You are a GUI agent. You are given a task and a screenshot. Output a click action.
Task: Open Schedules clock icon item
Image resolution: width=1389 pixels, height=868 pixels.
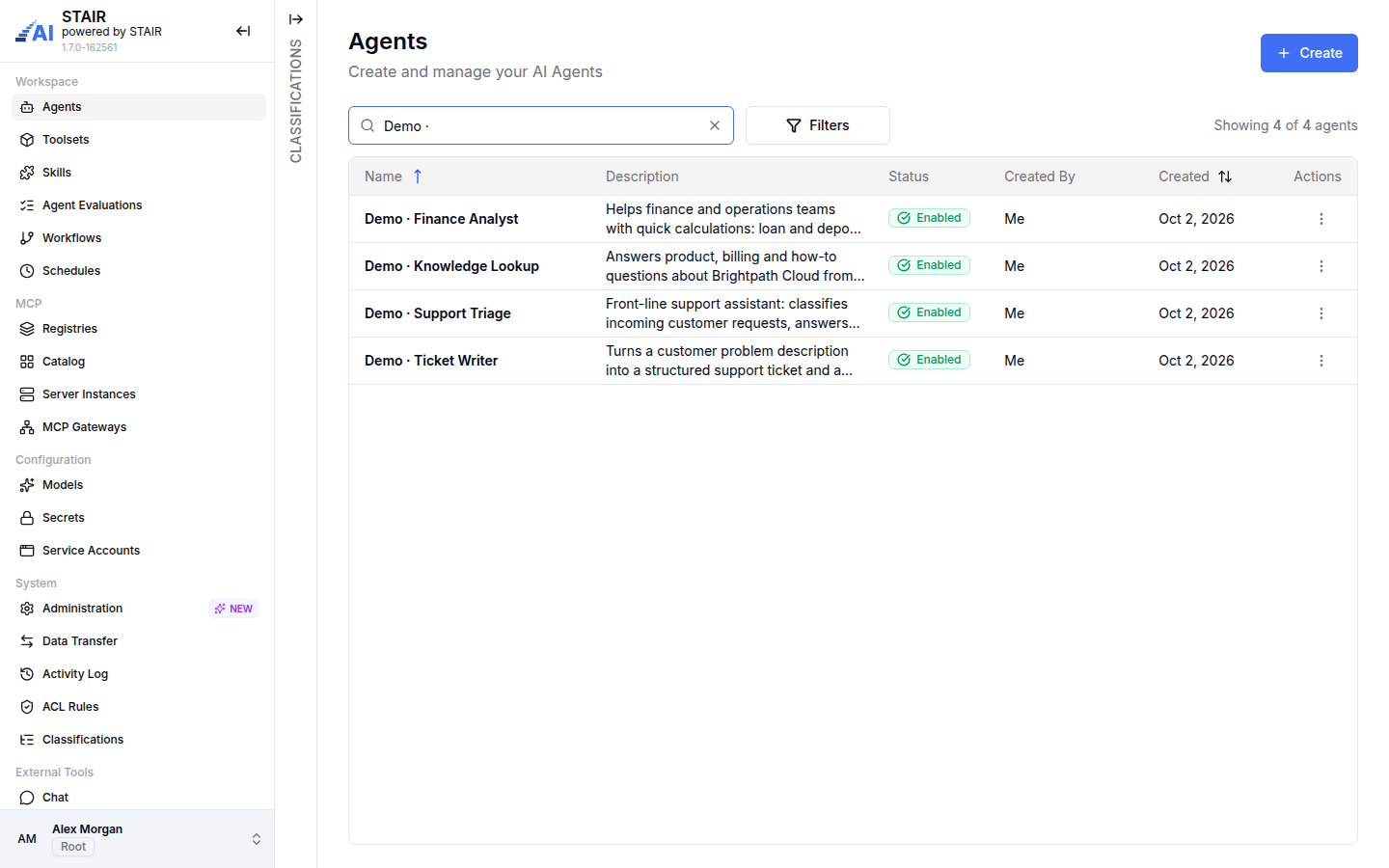pyautogui.click(x=27, y=271)
